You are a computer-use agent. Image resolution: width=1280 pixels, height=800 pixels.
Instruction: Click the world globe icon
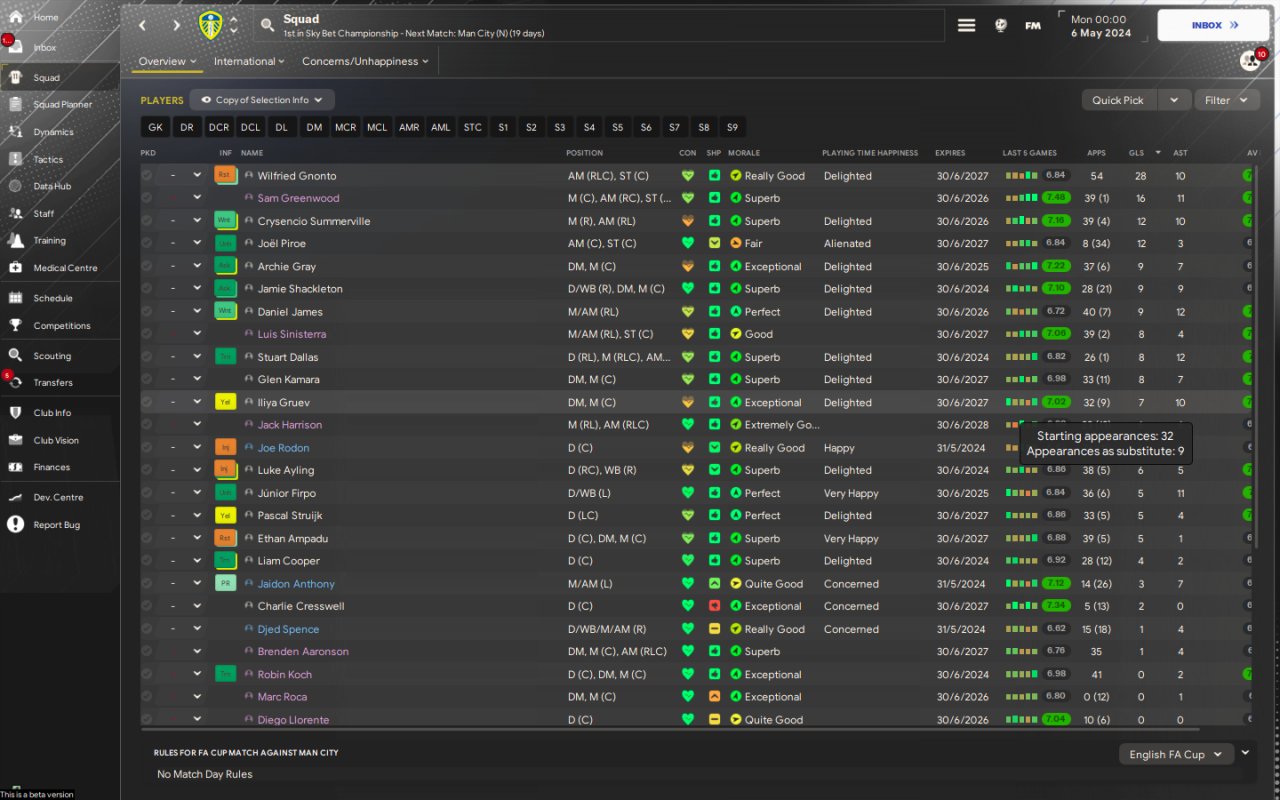point(1001,25)
